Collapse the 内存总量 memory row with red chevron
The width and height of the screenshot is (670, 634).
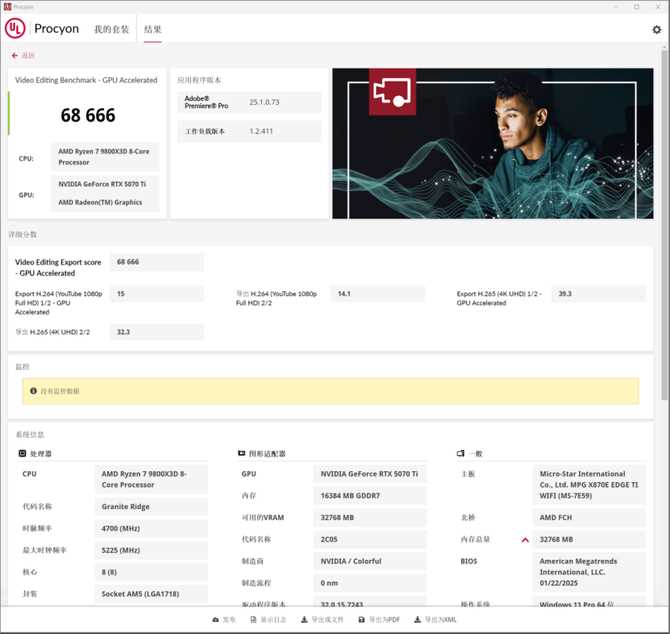pyautogui.click(x=525, y=540)
